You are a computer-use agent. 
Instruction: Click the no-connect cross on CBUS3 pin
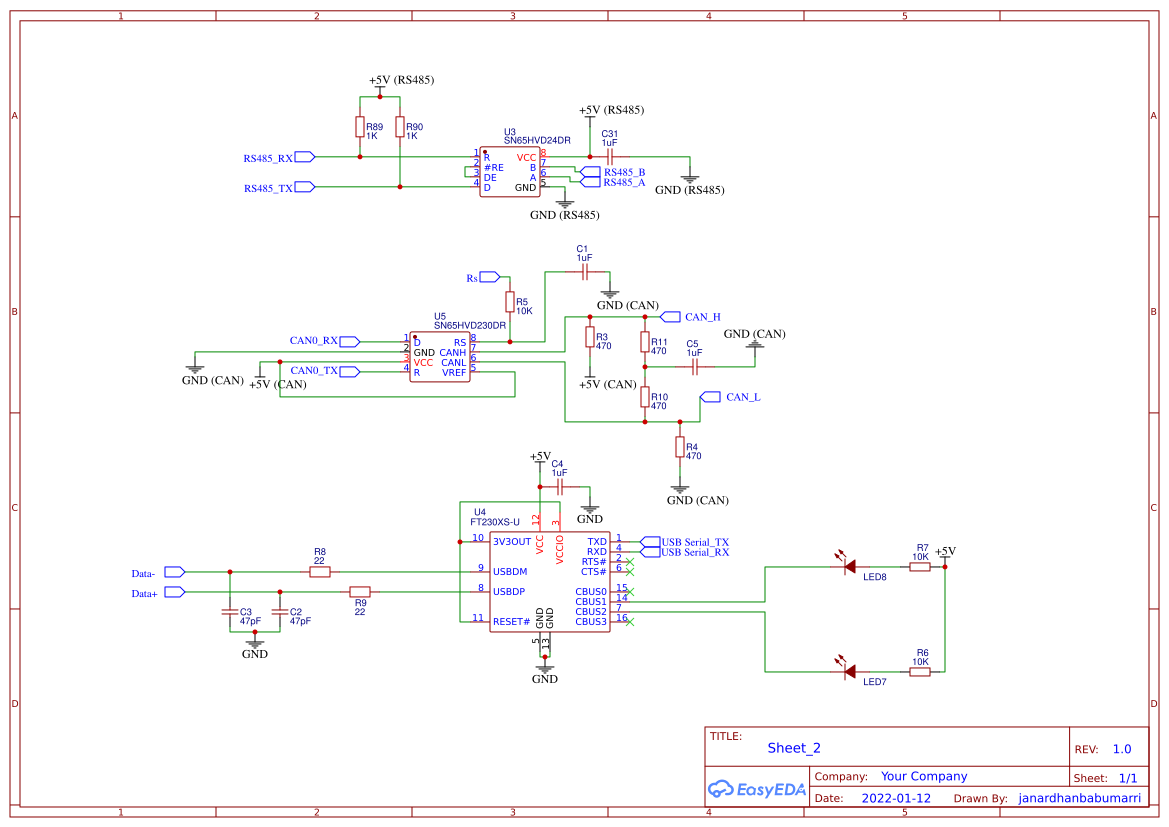[630, 621]
